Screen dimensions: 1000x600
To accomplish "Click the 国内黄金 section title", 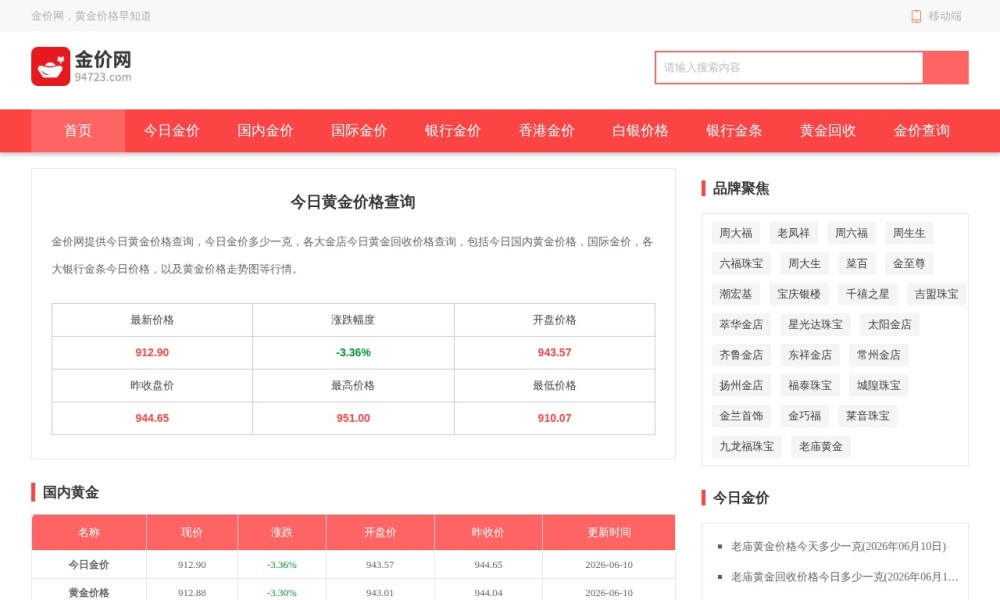I will pyautogui.click(x=70, y=492).
